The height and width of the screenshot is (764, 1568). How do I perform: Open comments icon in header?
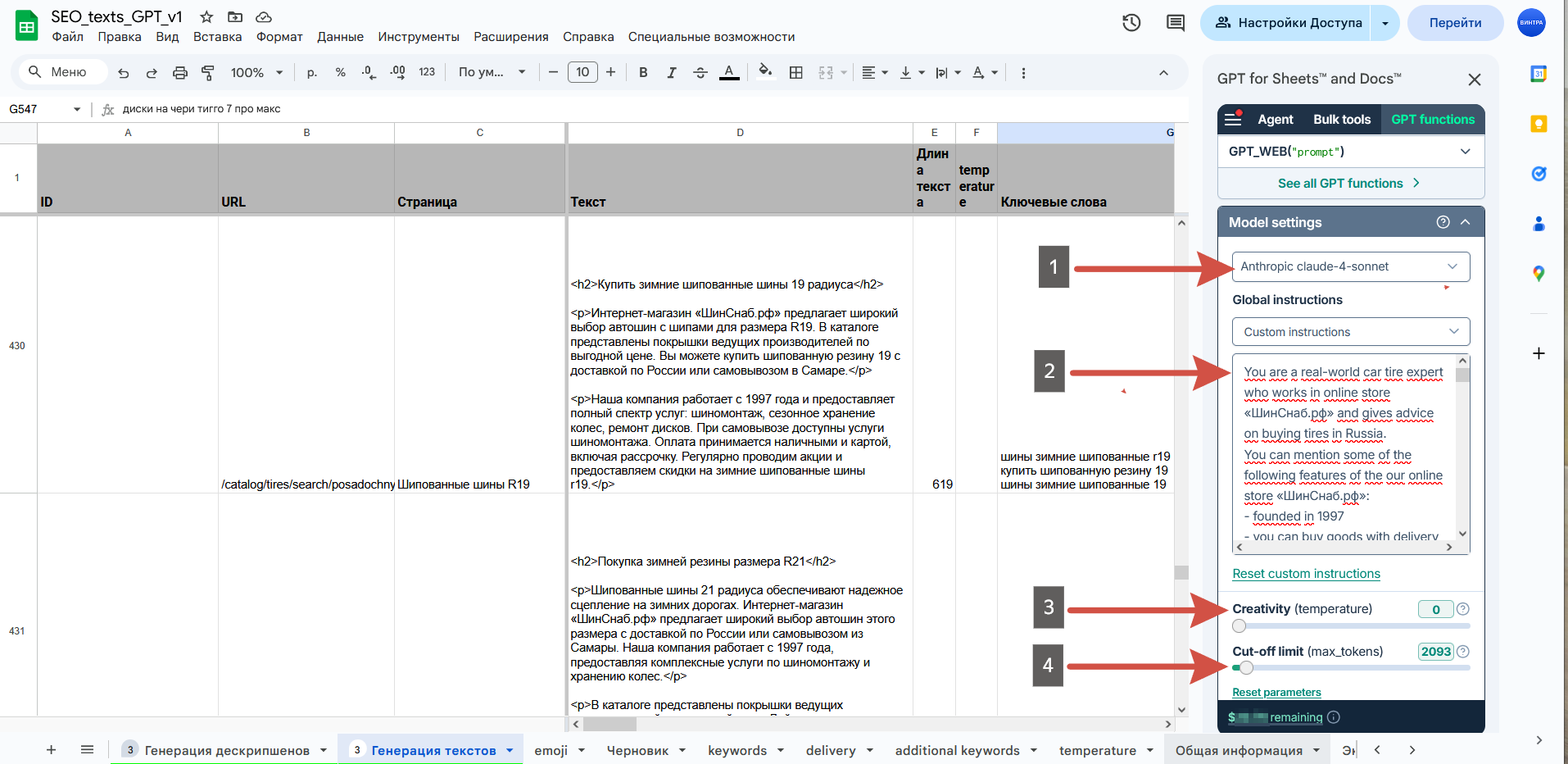[1176, 23]
